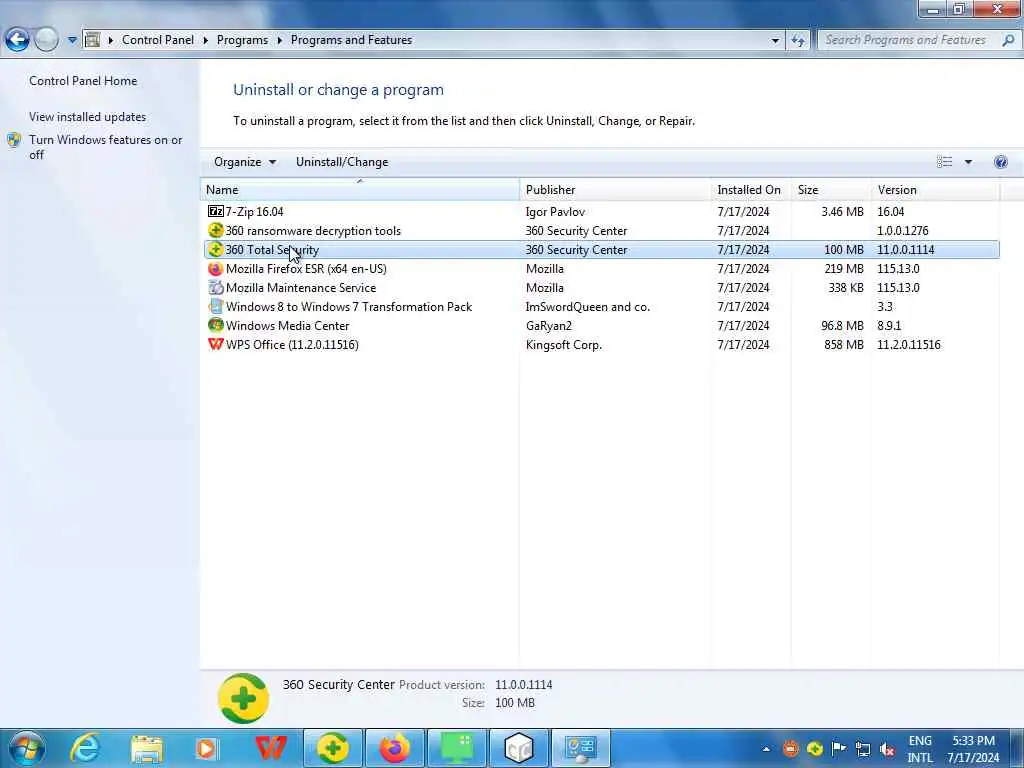Open the Windows Start button
This screenshot has height=768, width=1024.
pos(27,748)
